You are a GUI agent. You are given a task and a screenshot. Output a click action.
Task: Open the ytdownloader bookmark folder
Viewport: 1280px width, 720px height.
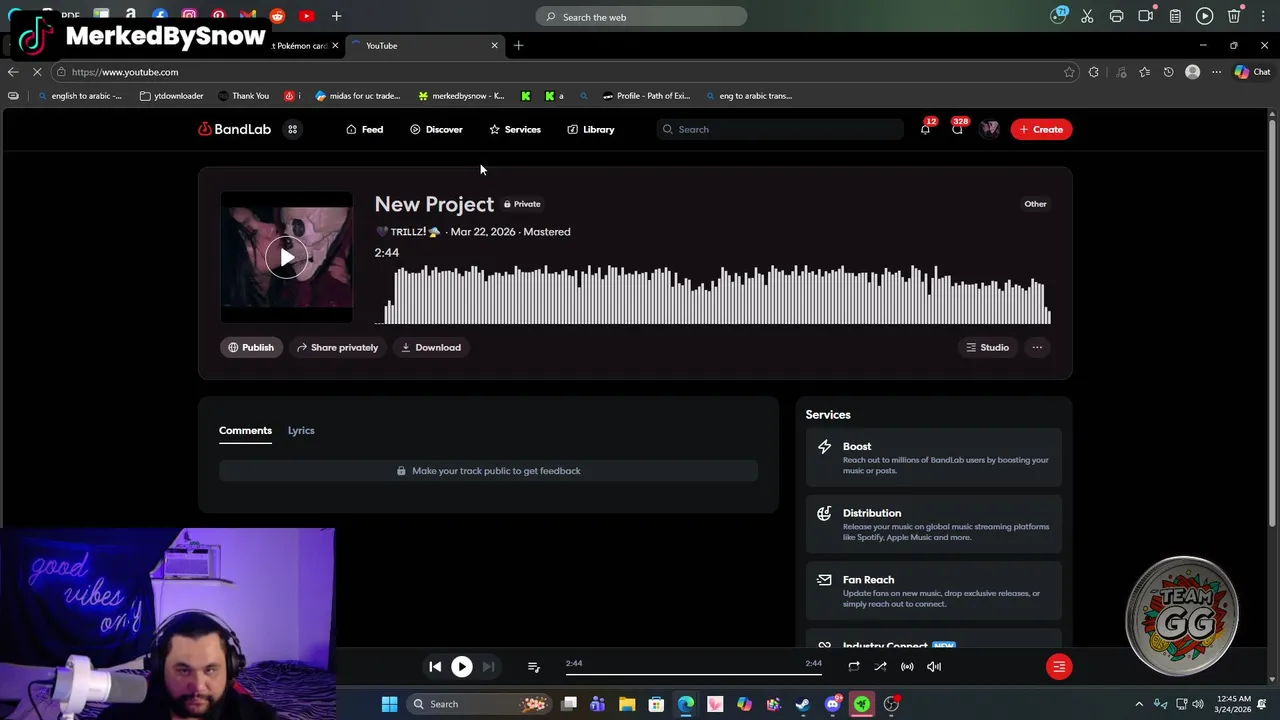pos(172,96)
